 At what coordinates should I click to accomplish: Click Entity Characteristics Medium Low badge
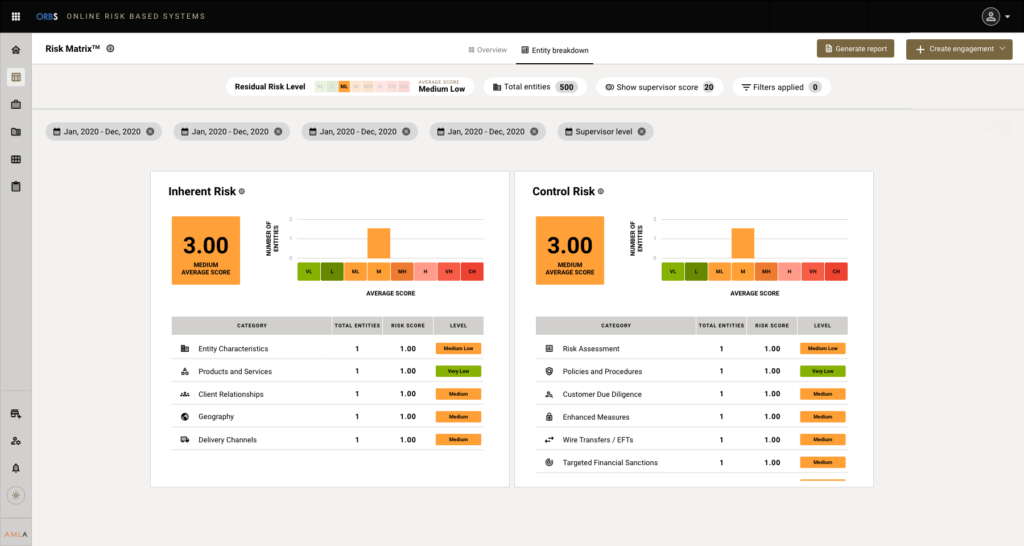click(458, 349)
